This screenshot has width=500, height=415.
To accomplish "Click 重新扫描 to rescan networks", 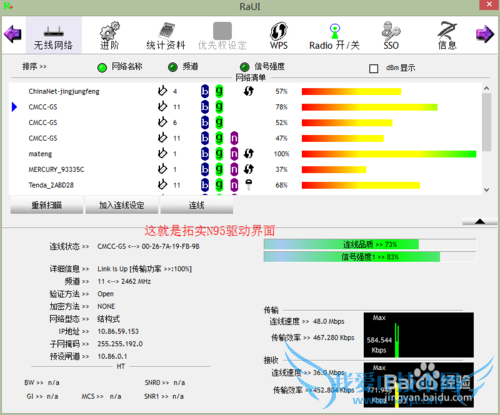I will pos(47,205).
